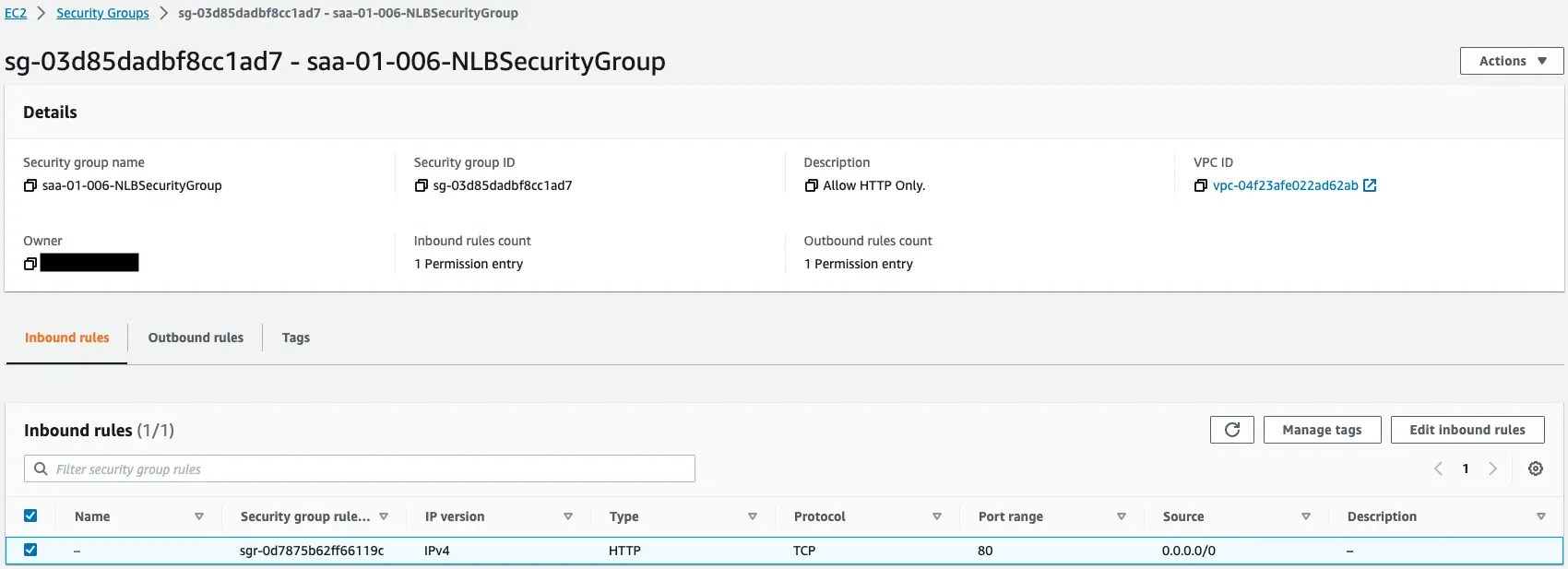
Task: Copy the description Allow HTTP Only
Action: click(x=812, y=185)
